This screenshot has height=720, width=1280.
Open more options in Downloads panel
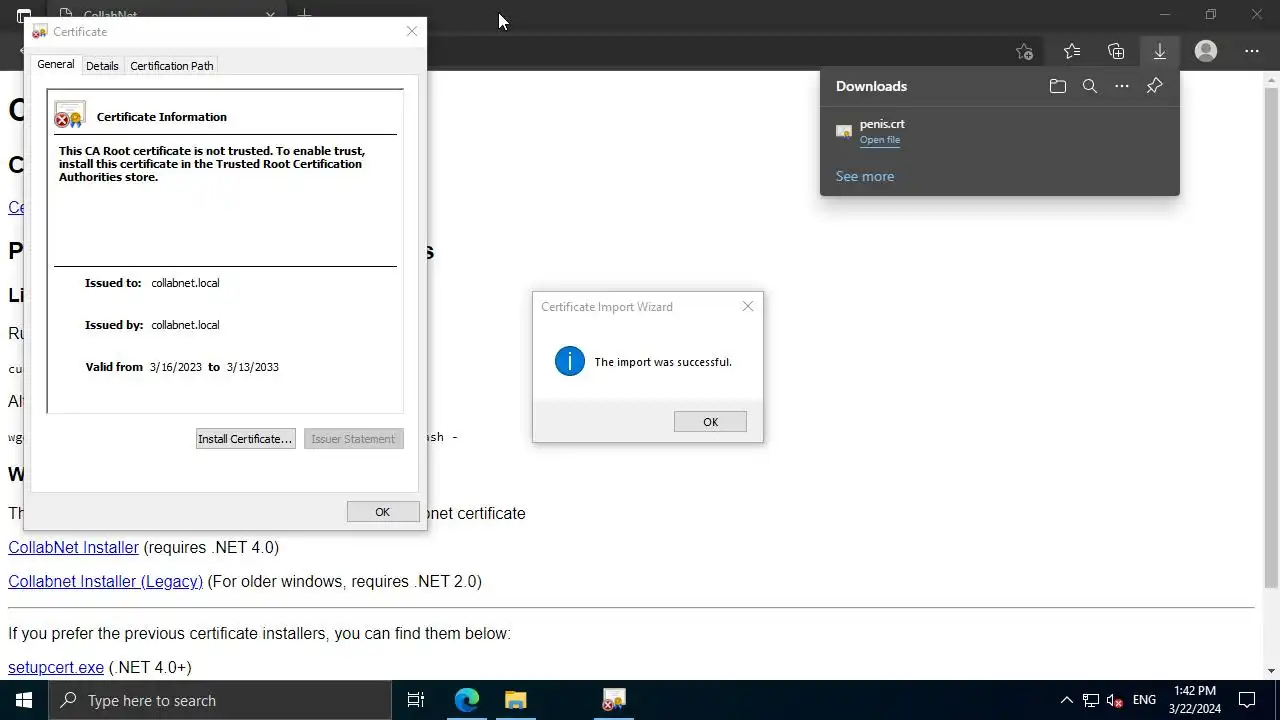click(1122, 86)
